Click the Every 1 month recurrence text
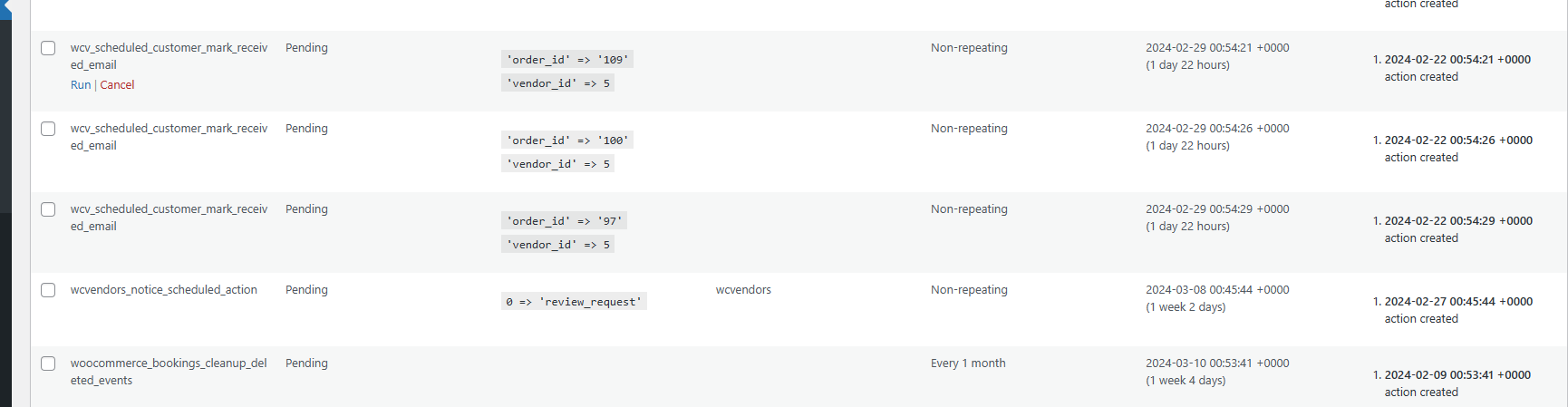 click(968, 363)
